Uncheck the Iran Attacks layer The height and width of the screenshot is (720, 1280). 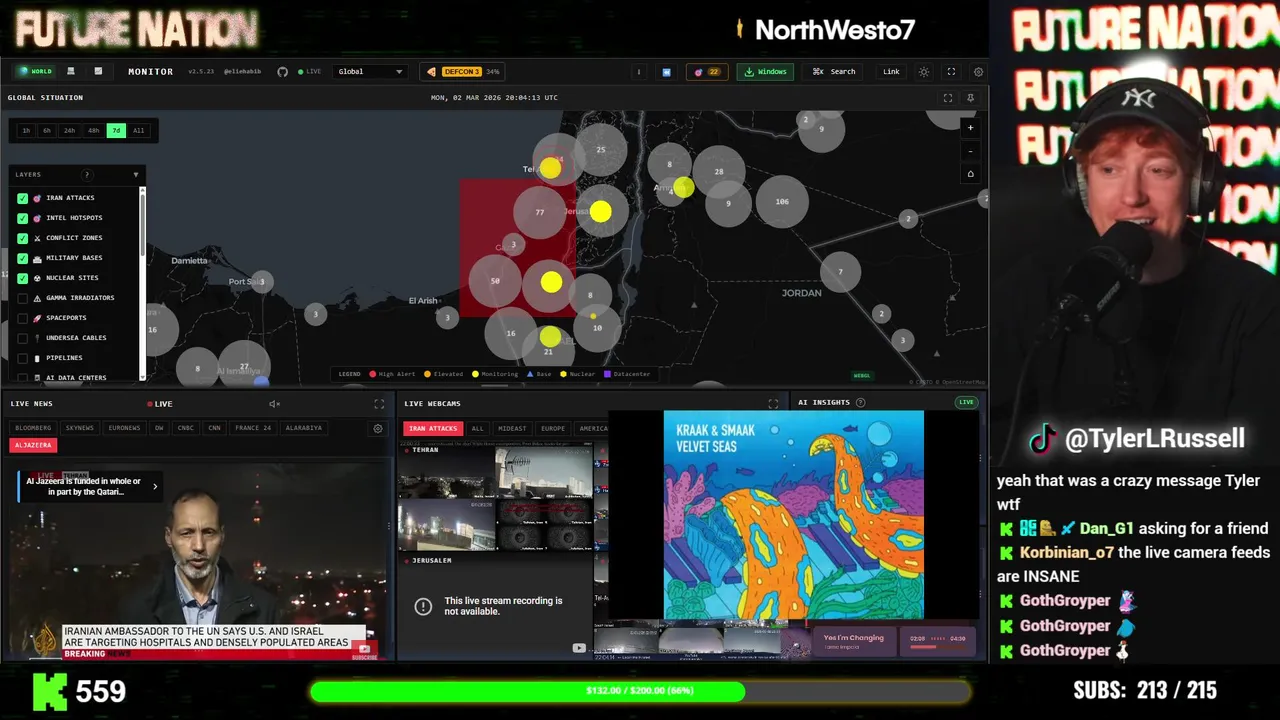pyautogui.click(x=23, y=198)
